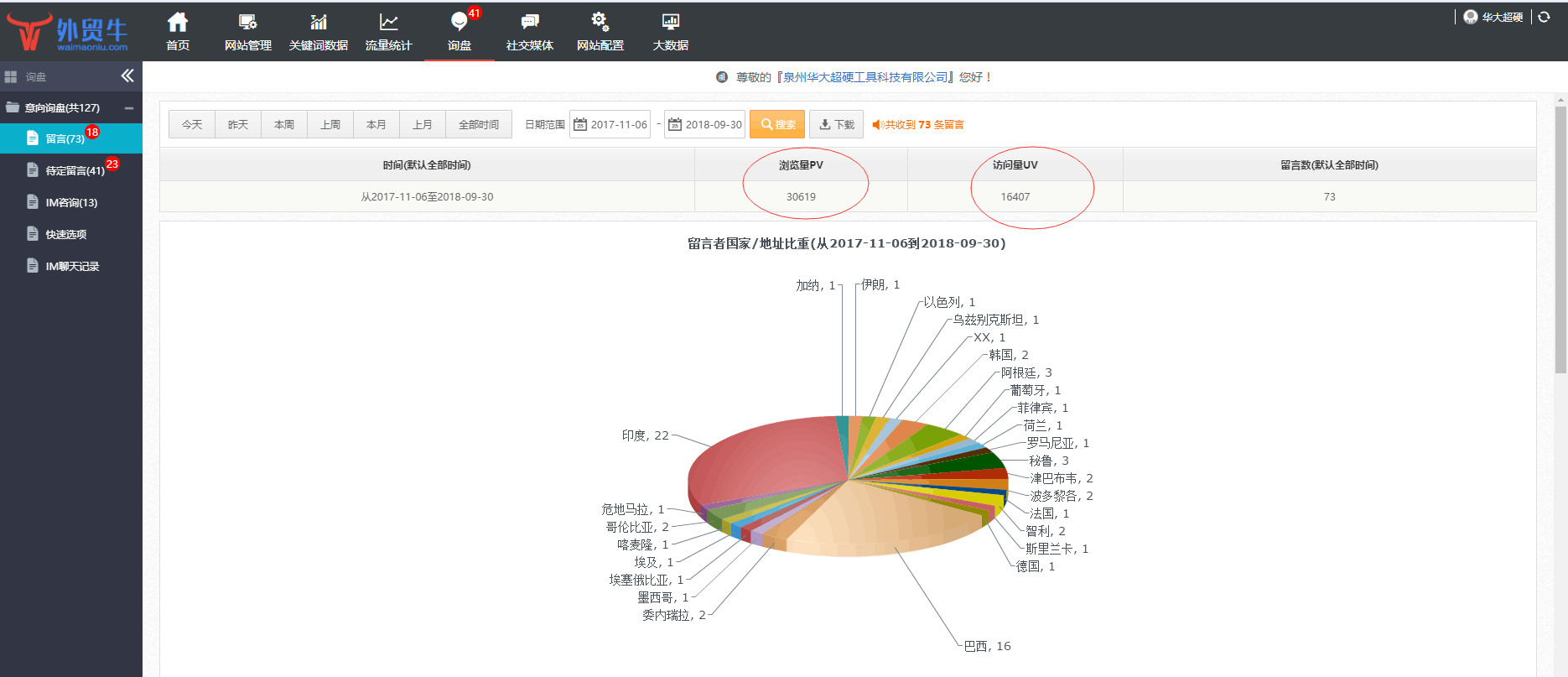Select the 待定留言(41) sidebar item
1568x677 pixels.
(x=75, y=170)
